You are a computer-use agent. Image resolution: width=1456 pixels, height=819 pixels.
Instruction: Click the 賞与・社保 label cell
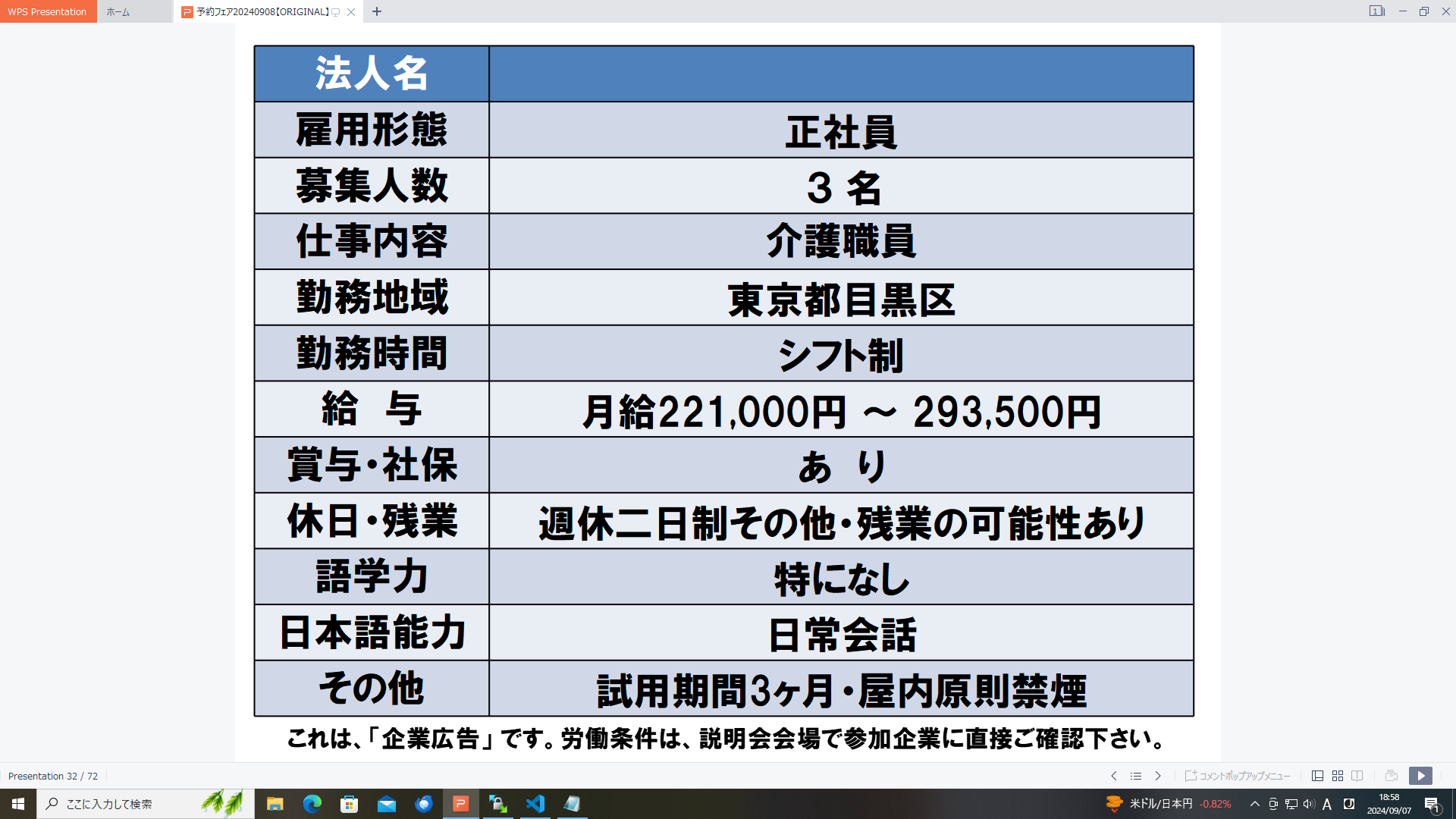pos(372,466)
